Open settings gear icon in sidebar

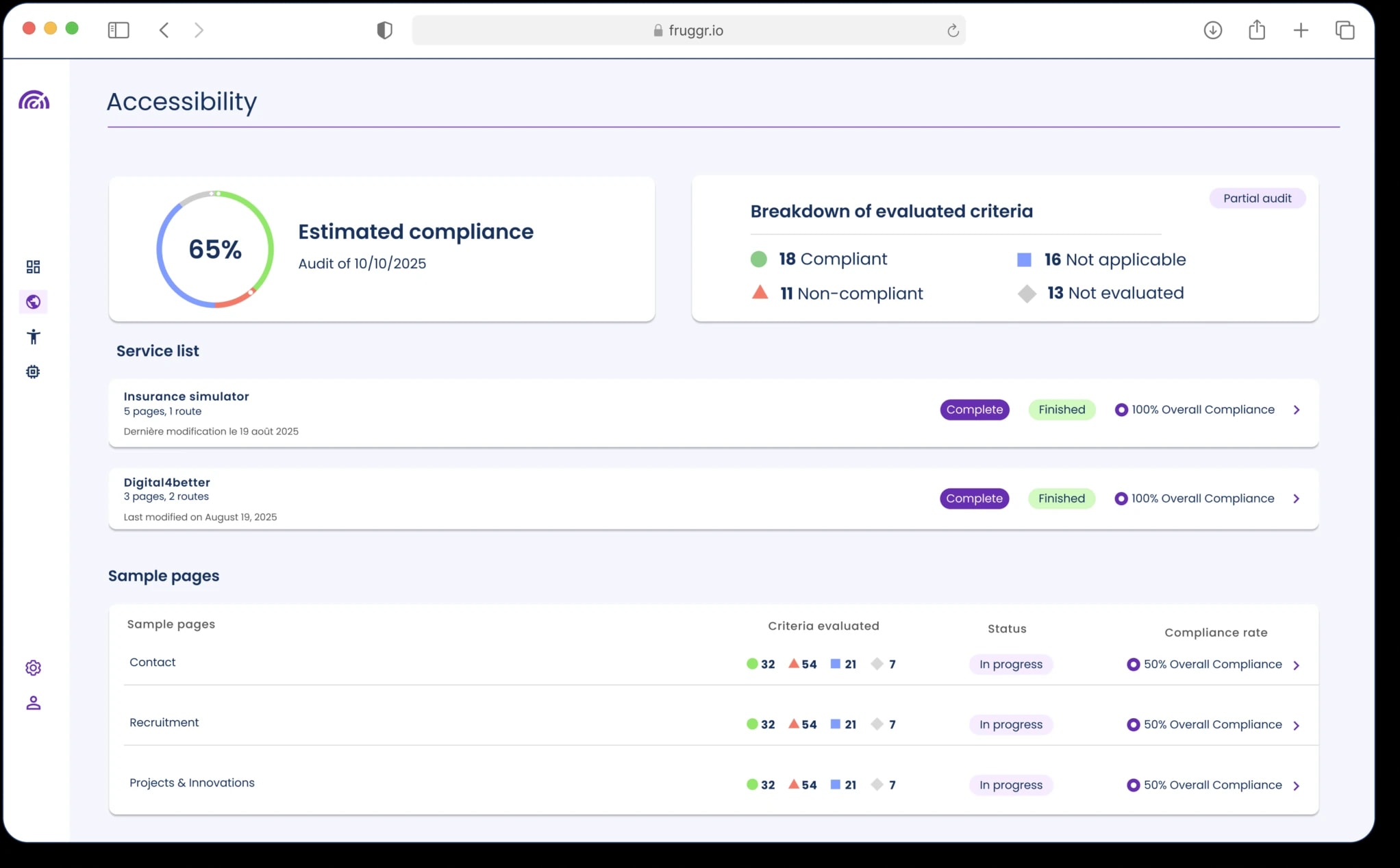pos(33,667)
